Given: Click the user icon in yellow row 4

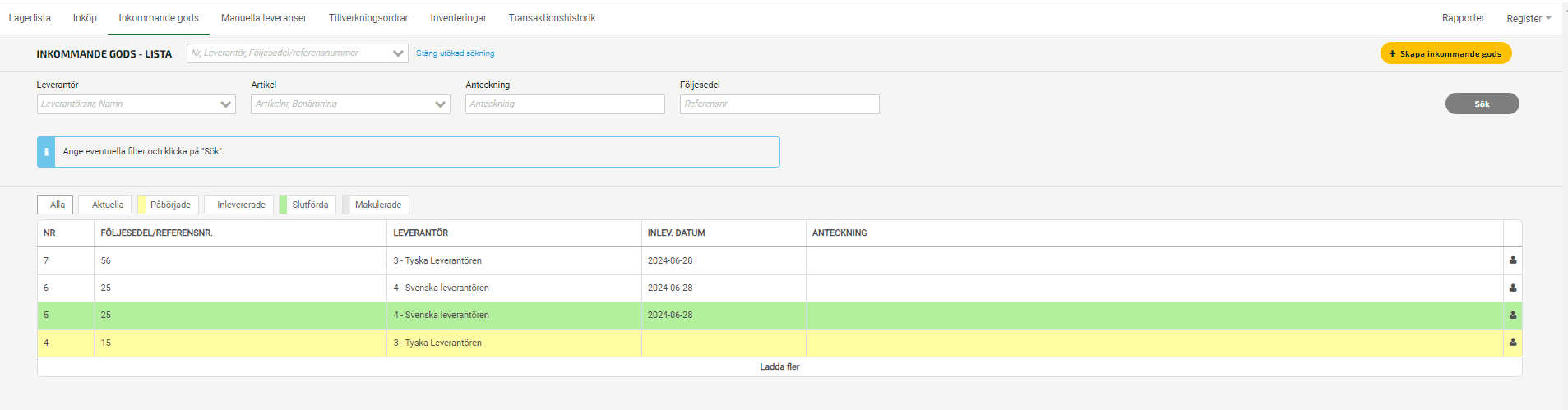Looking at the screenshot, I should tap(1512, 343).
